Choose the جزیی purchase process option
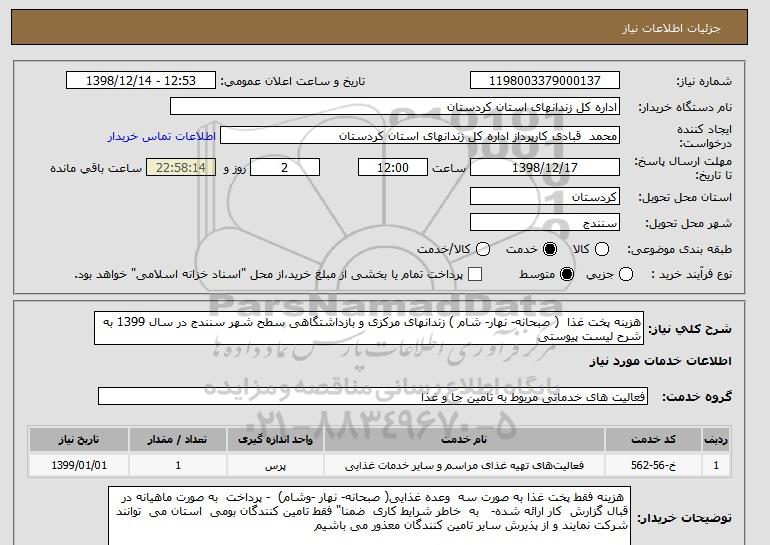Screen dimensions: 770x545 click(x=626, y=274)
